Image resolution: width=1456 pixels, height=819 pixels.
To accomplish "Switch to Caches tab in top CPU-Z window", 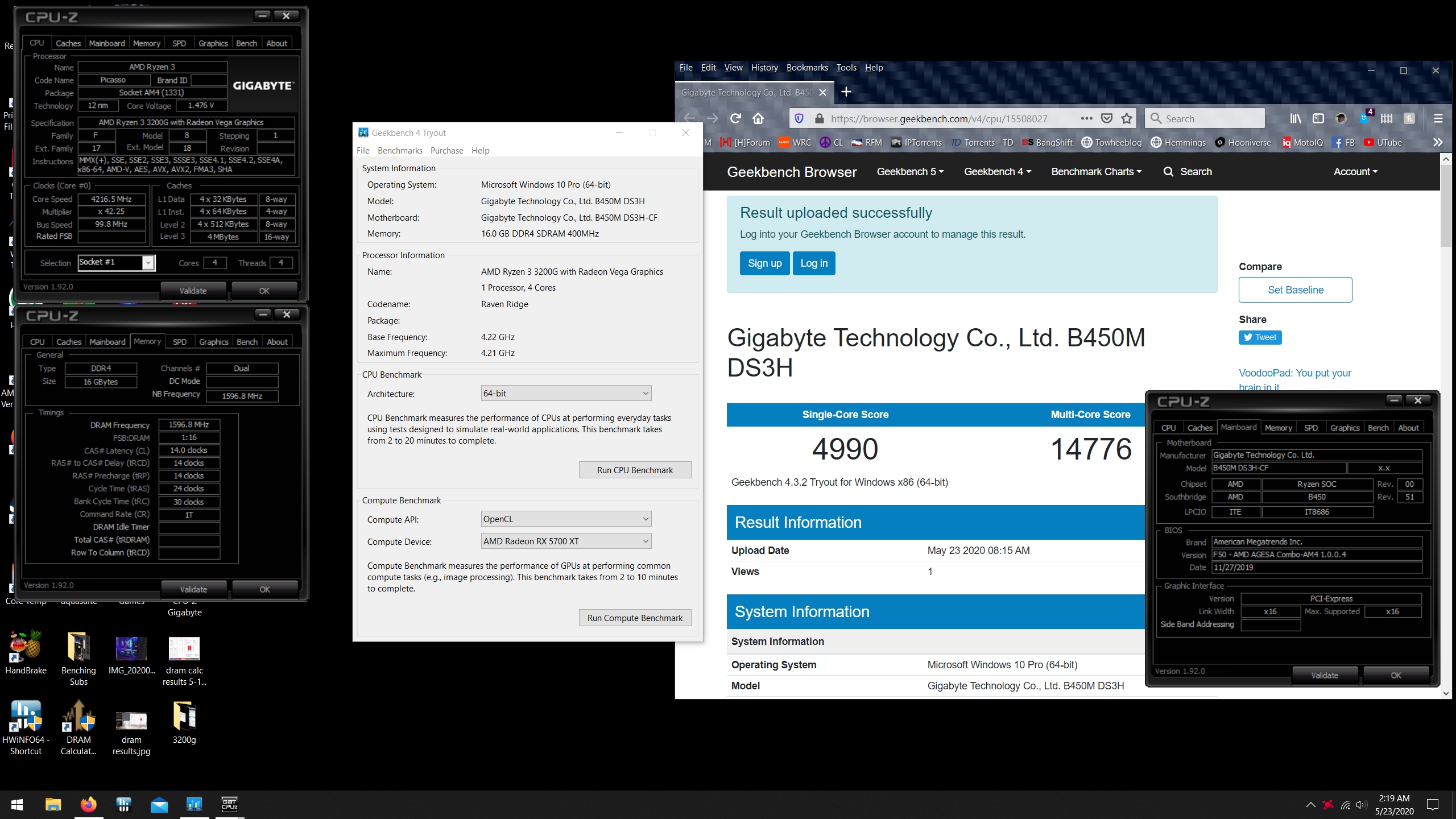I will pos(68,43).
